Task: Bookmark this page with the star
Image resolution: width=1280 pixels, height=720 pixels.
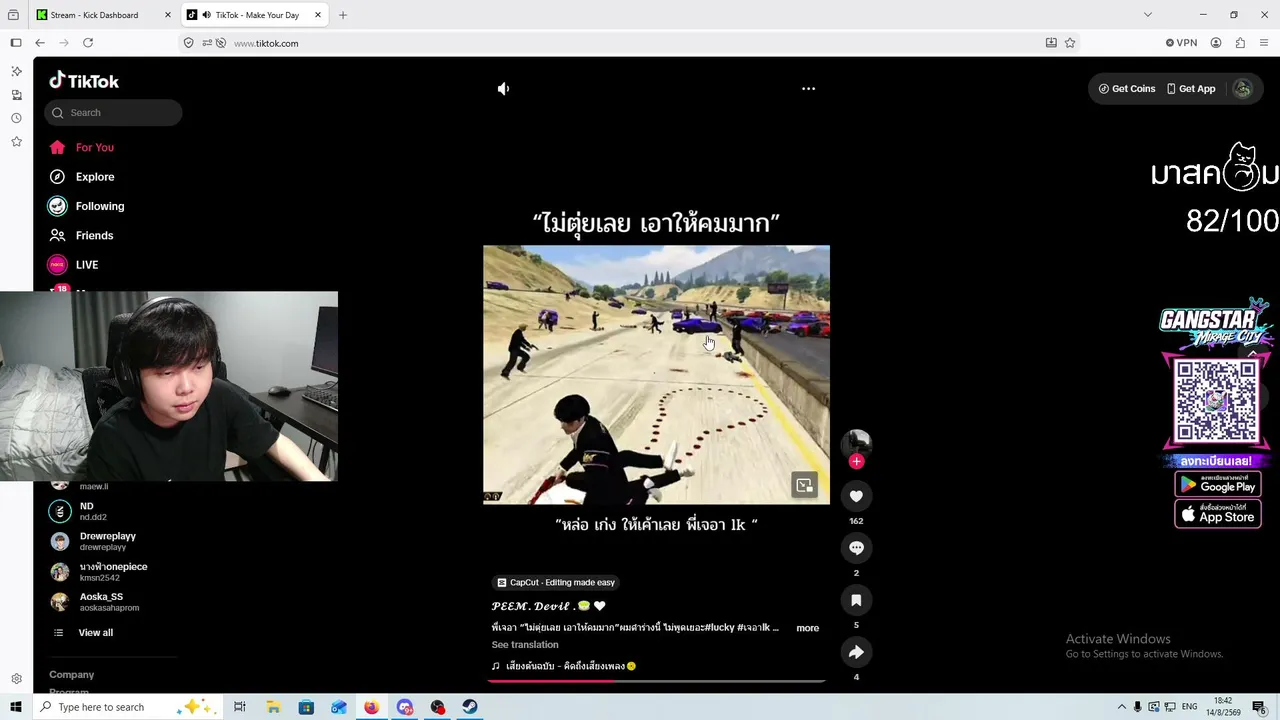Action: pyautogui.click(x=1070, y=43)
